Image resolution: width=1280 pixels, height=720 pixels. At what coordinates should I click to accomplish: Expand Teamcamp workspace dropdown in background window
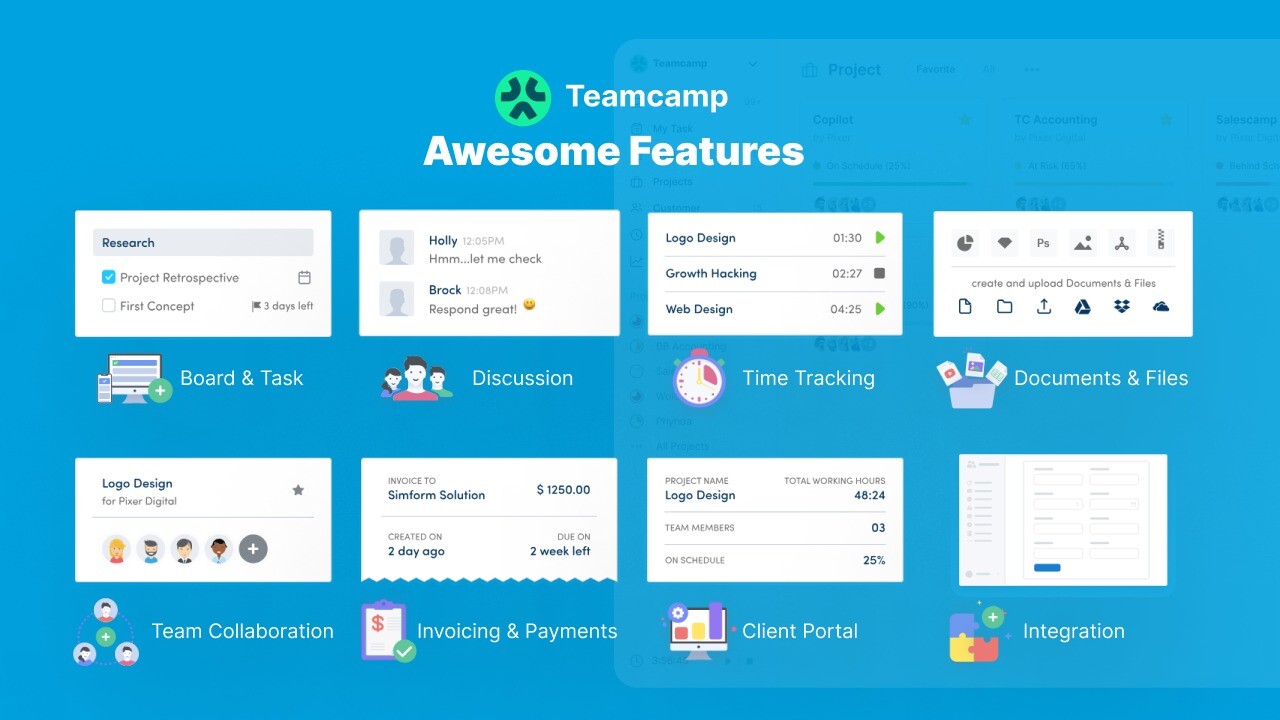[x=753, y=64]
